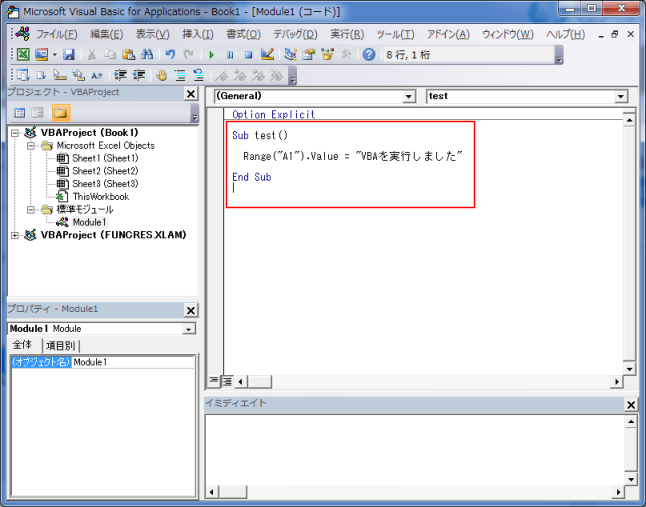The image size is (646, 507).
Task: Run the macro with the green play icon
Action: click(211, 54)
